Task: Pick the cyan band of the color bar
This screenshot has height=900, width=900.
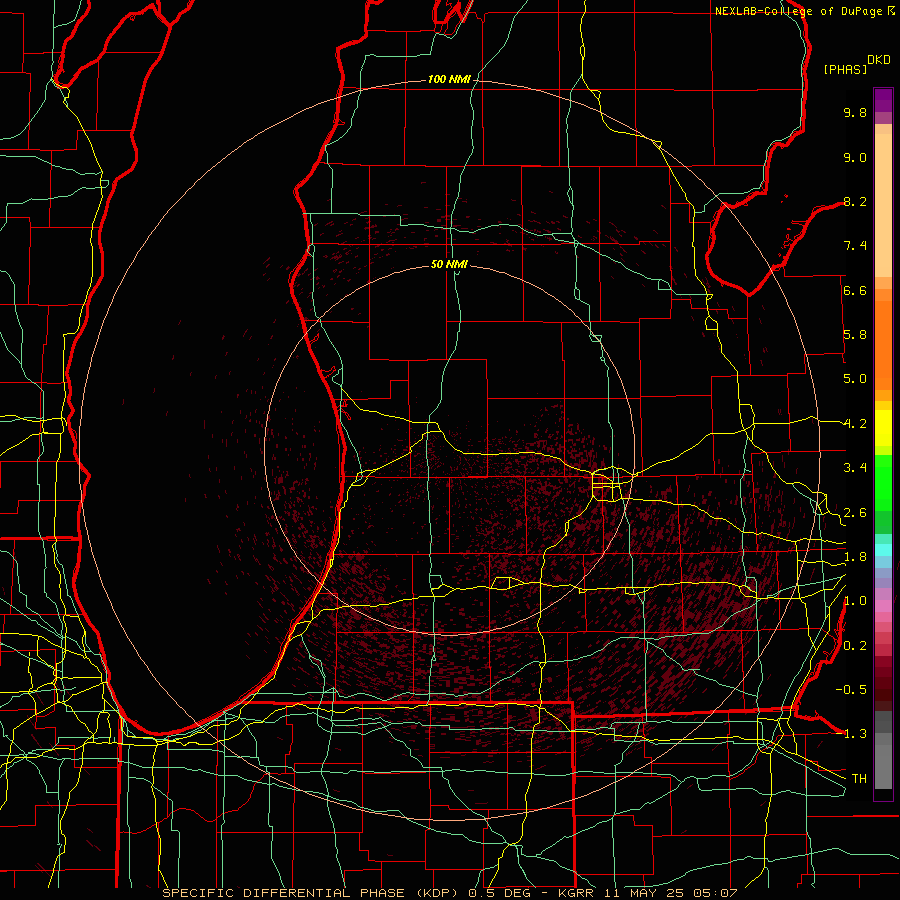Action: pyautogui.click(x=883, y=550)
